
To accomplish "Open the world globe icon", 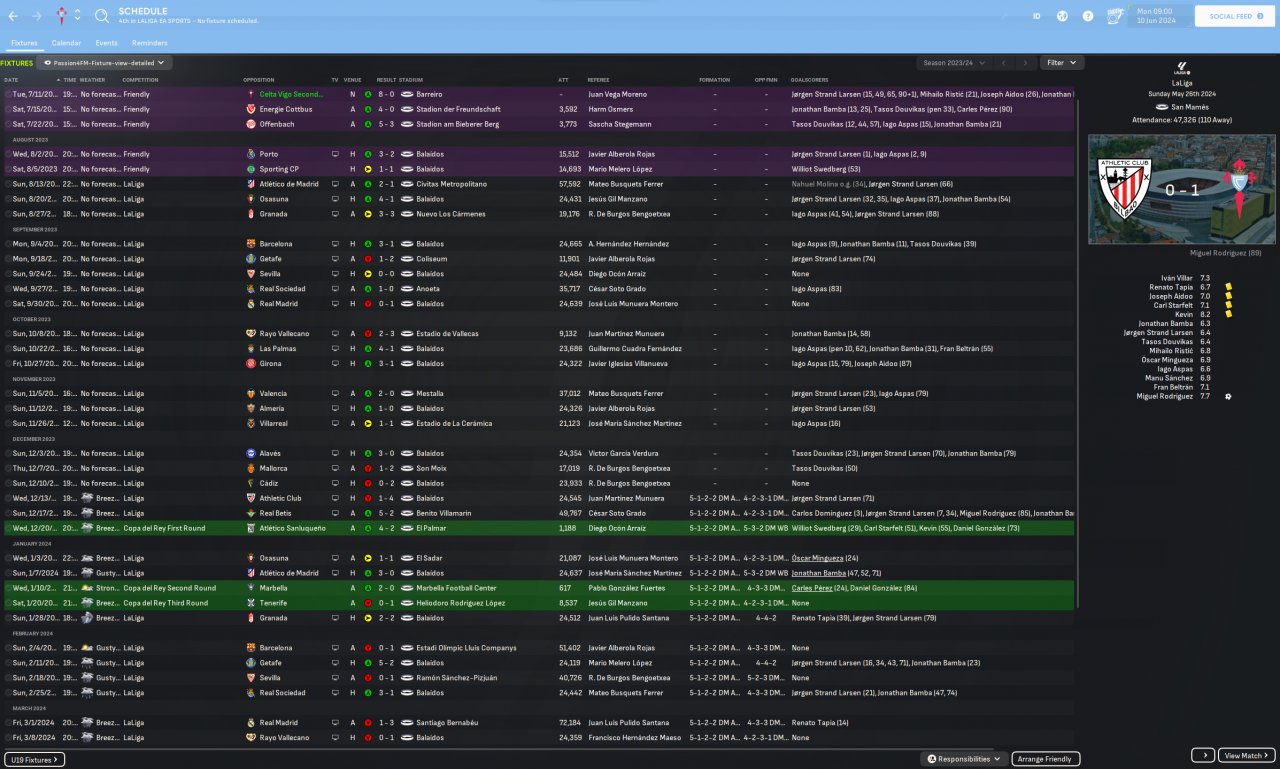I will [1062, 16].
